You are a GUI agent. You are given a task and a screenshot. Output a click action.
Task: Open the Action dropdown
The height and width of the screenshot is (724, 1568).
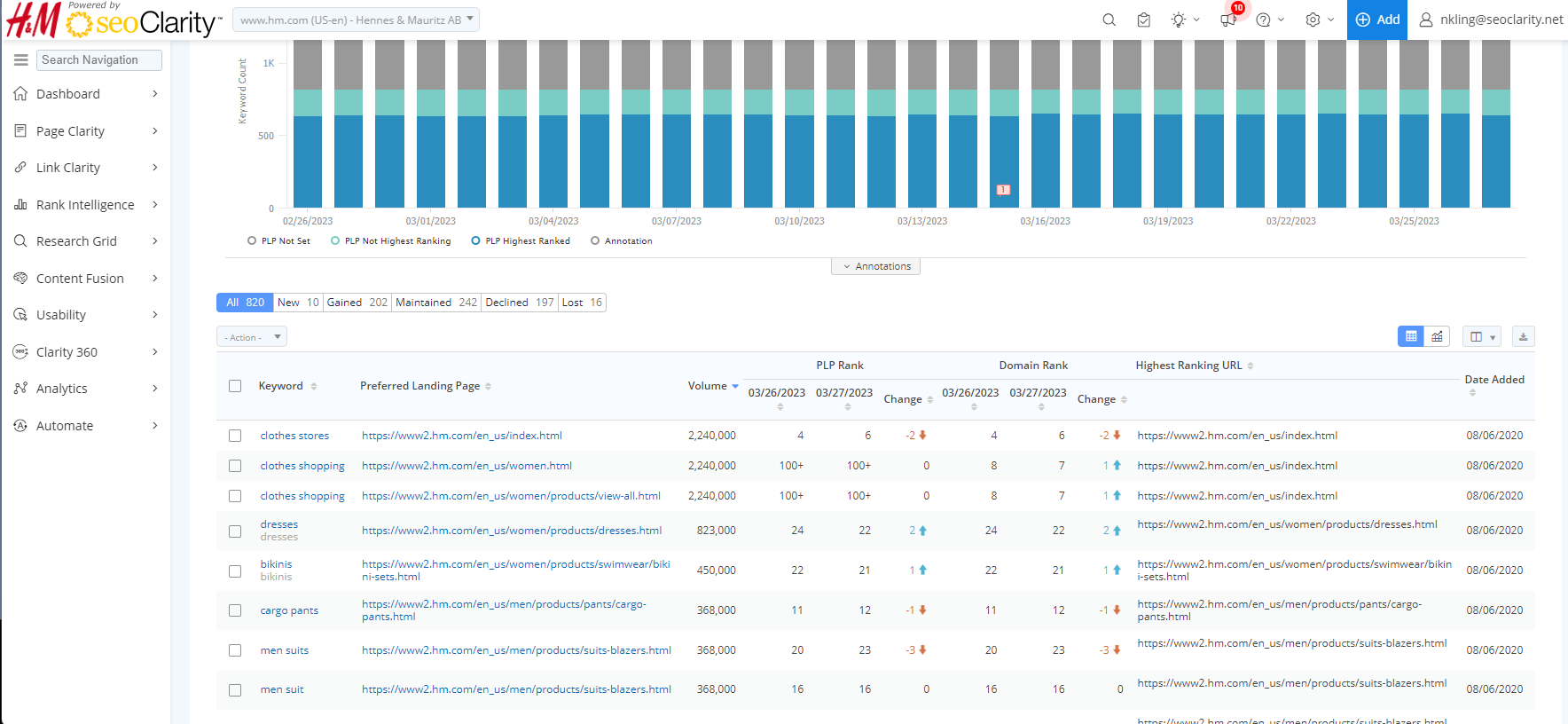pos(252,337)
